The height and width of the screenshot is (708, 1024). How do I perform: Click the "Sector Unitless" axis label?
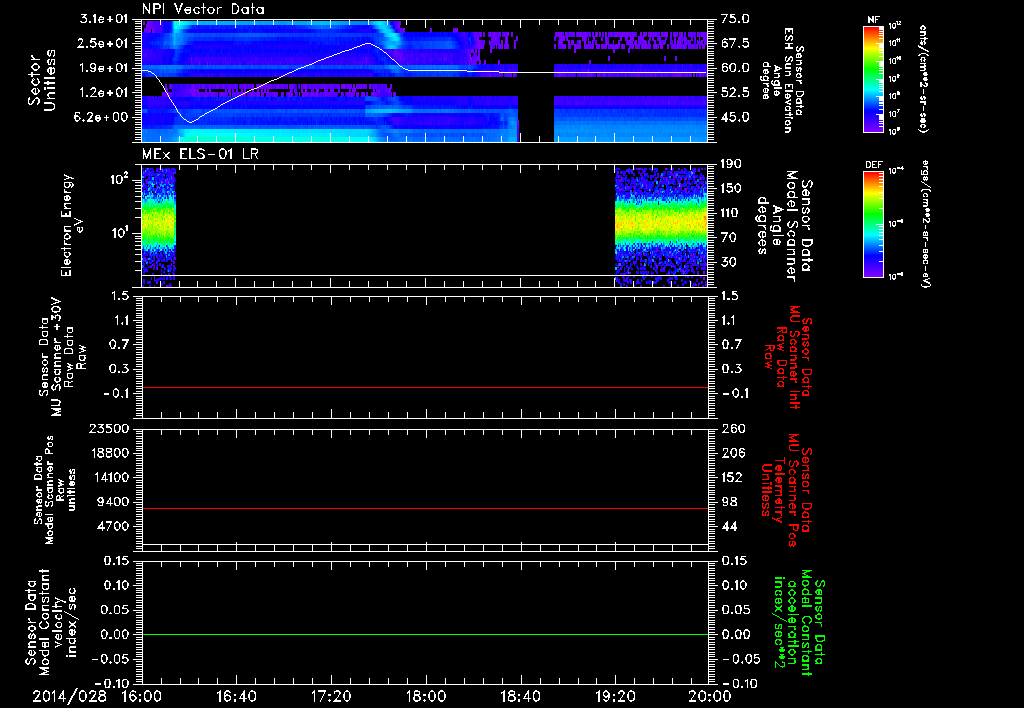42,80
